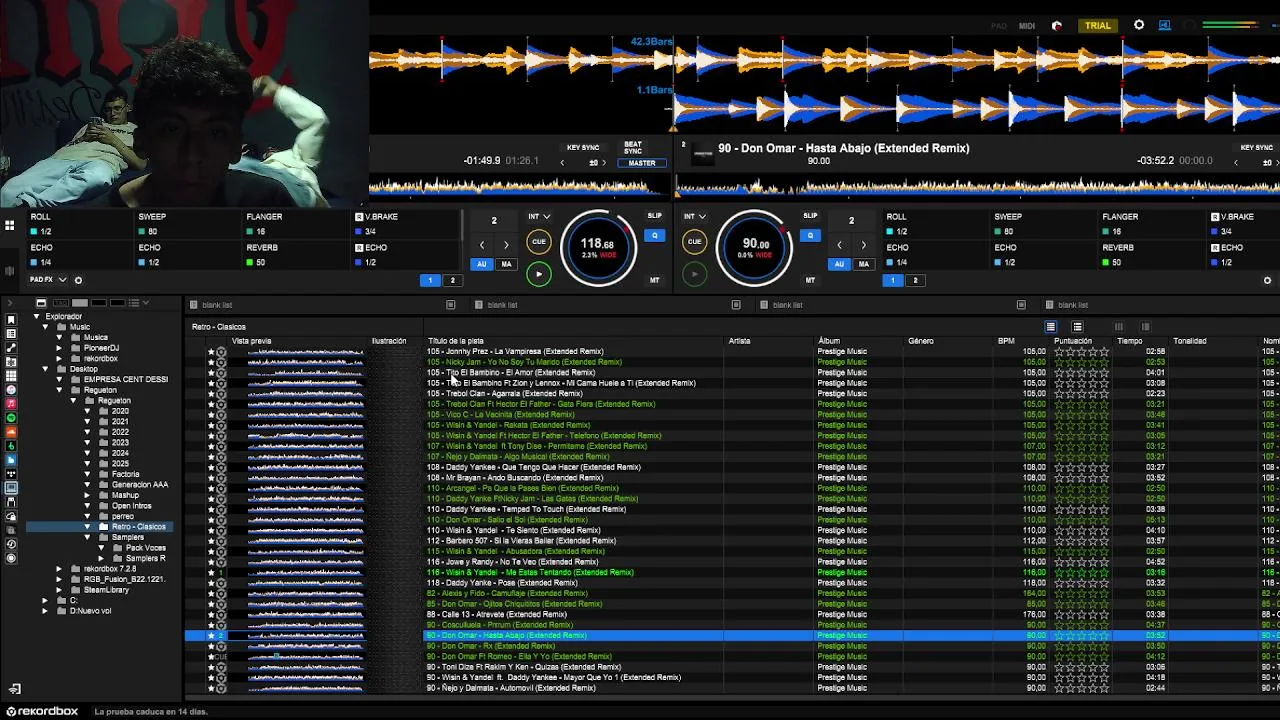This screenshot has width=1280, height=720.
Task: Open the grid panel icon beside pad FX
Action: tap(9, 226)
